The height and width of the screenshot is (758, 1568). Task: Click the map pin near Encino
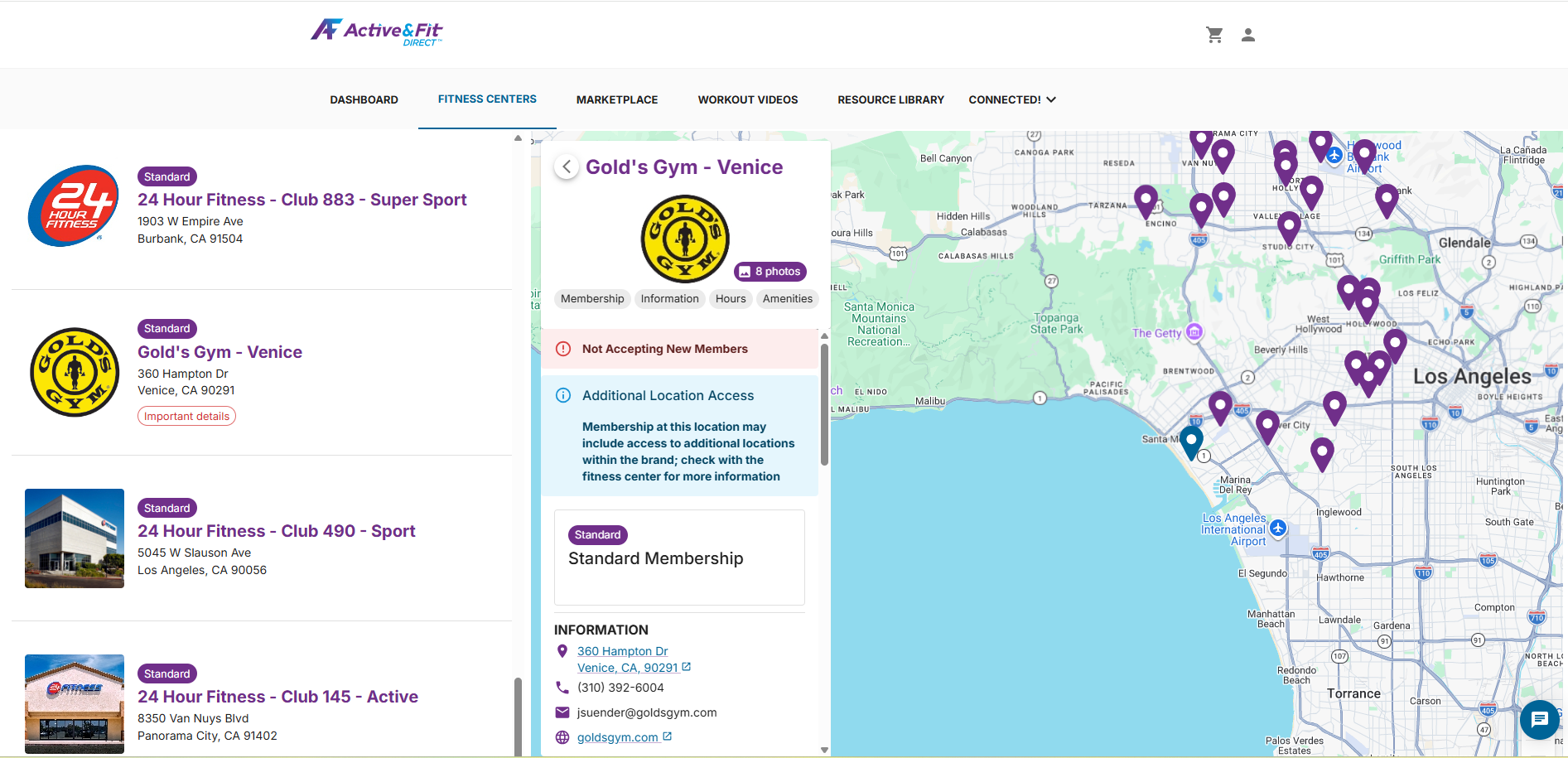coord(1146,202)
